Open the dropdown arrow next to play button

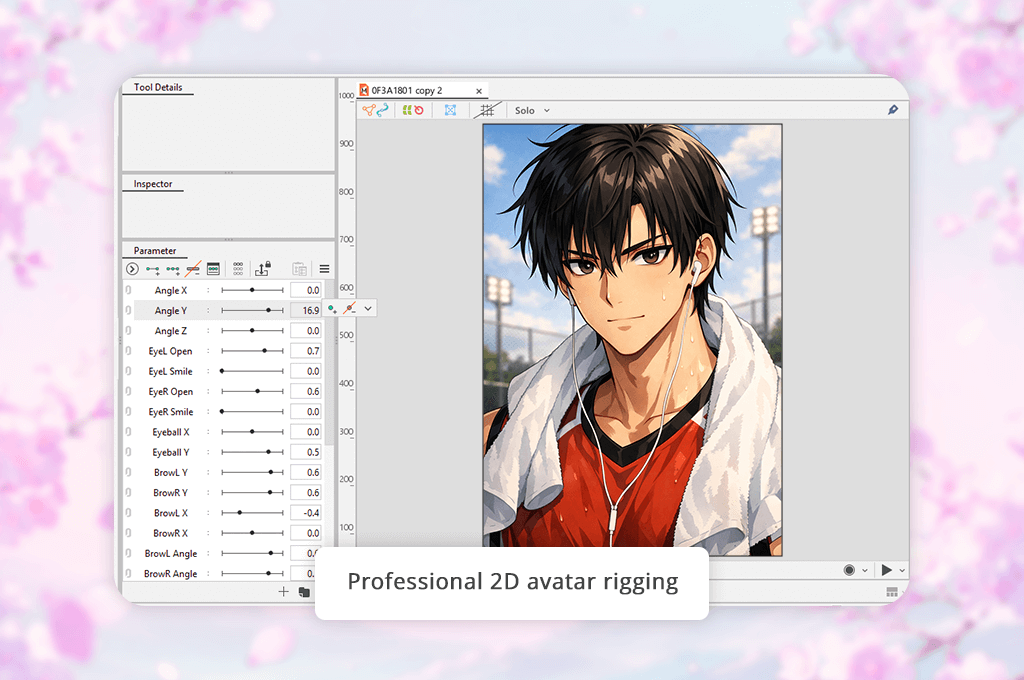point(902,570)
